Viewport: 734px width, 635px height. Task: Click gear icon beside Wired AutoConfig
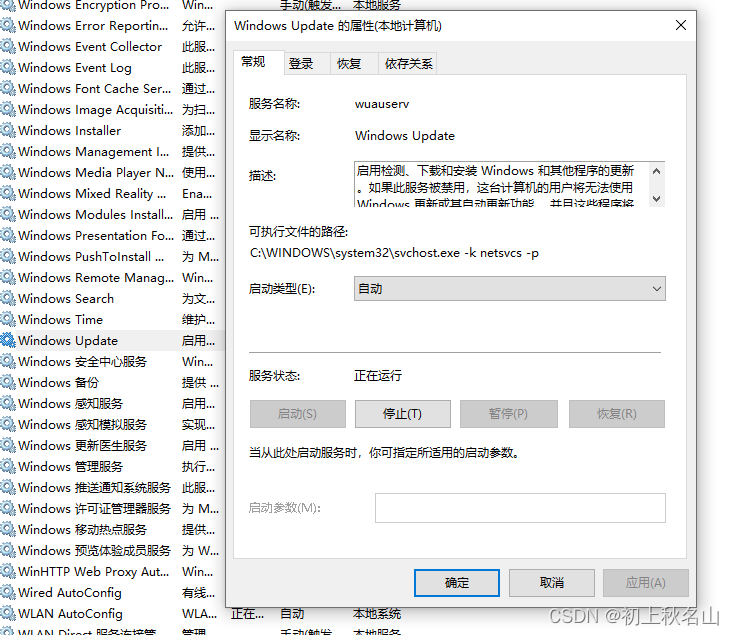(x=8, y=592)
